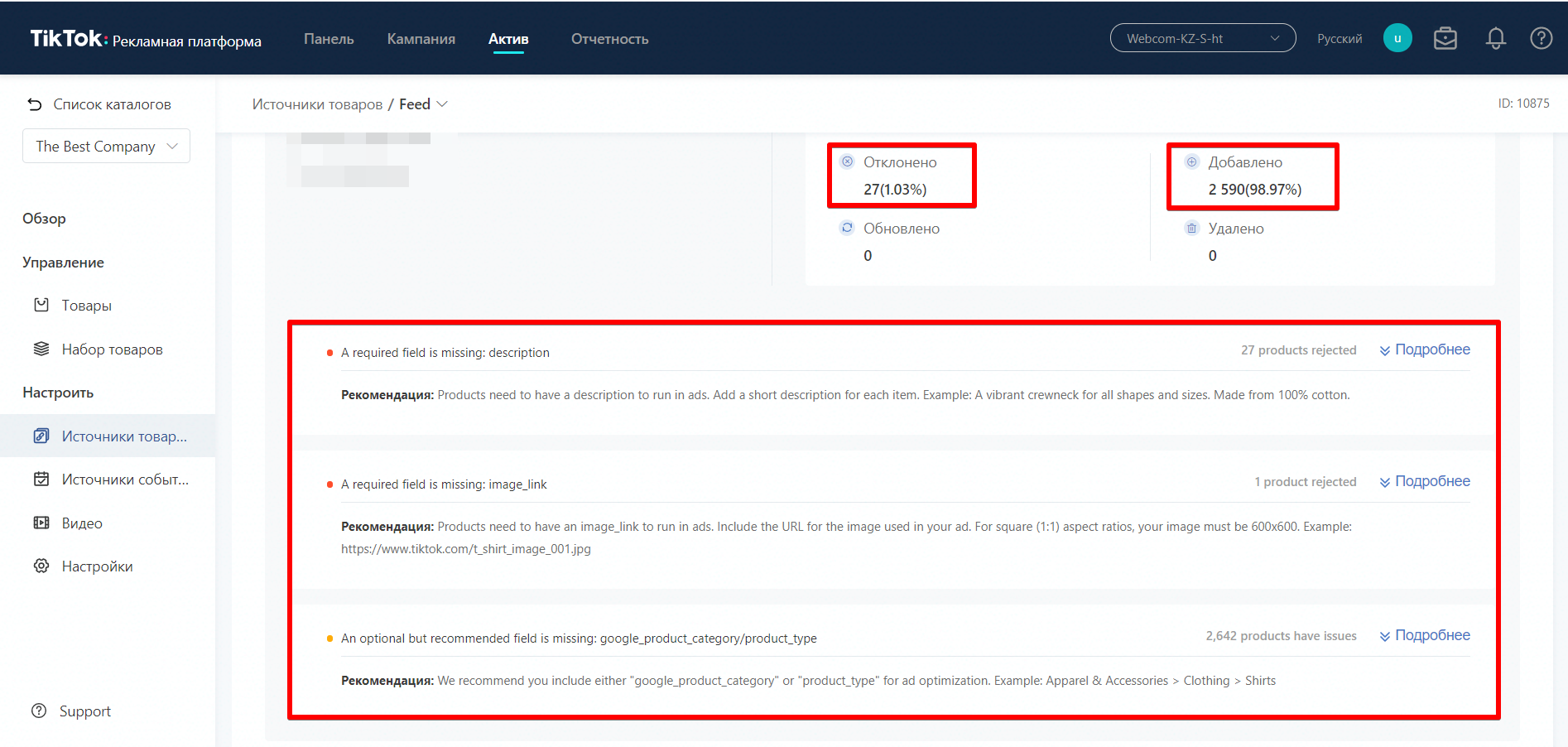Expand details for missing description error
The image size is (1568, 747).
point(1425,350)
